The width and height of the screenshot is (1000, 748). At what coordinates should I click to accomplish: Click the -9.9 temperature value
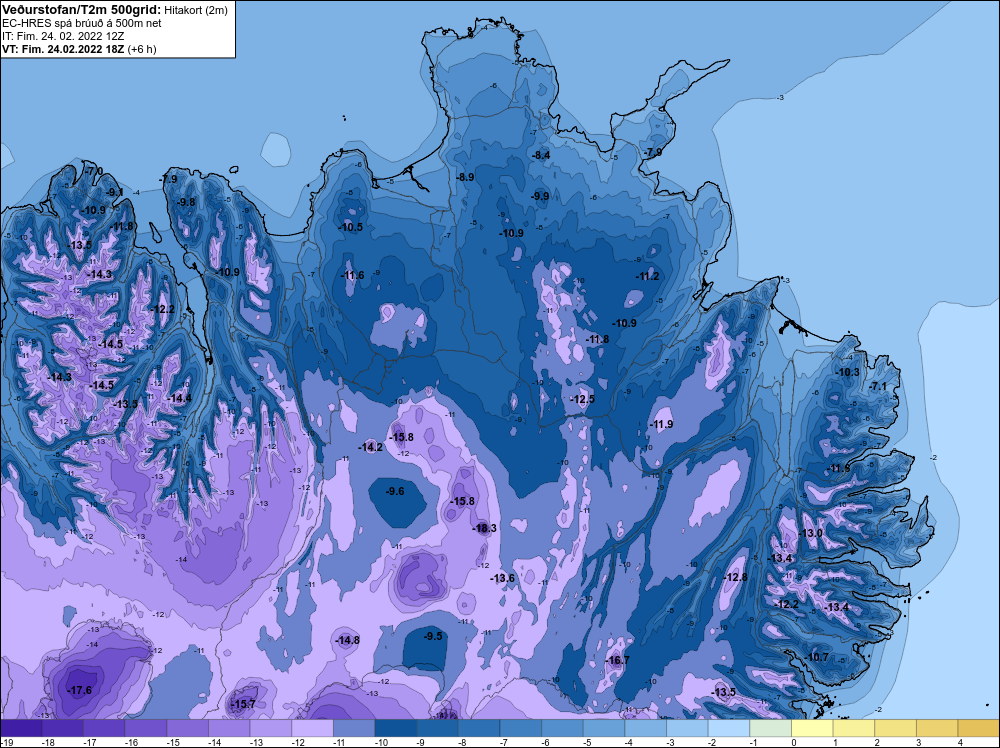pyautogui.click(x=540, y=196)
